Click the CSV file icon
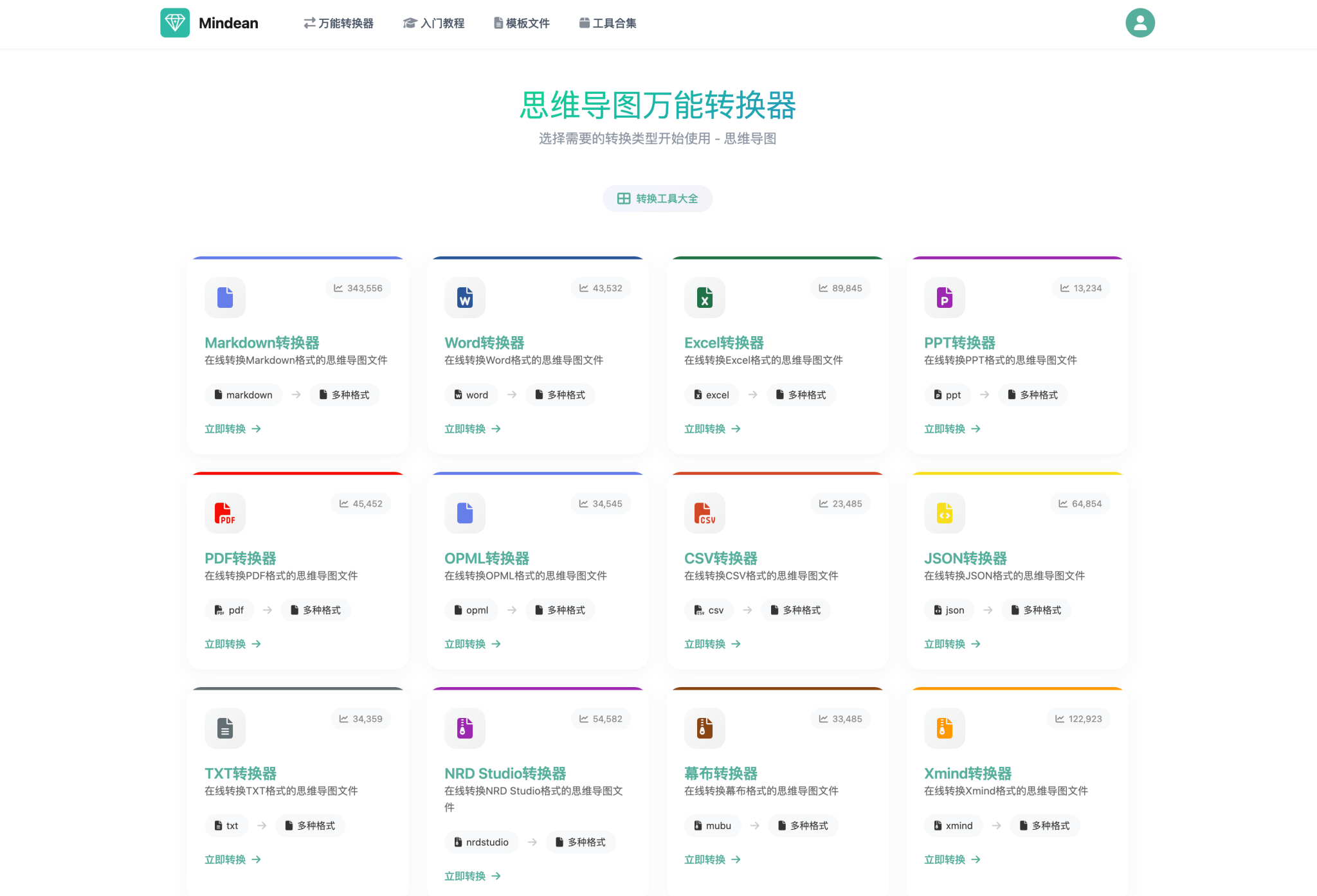This screenshot has height=896, width=1317. [x=704, y=513]
